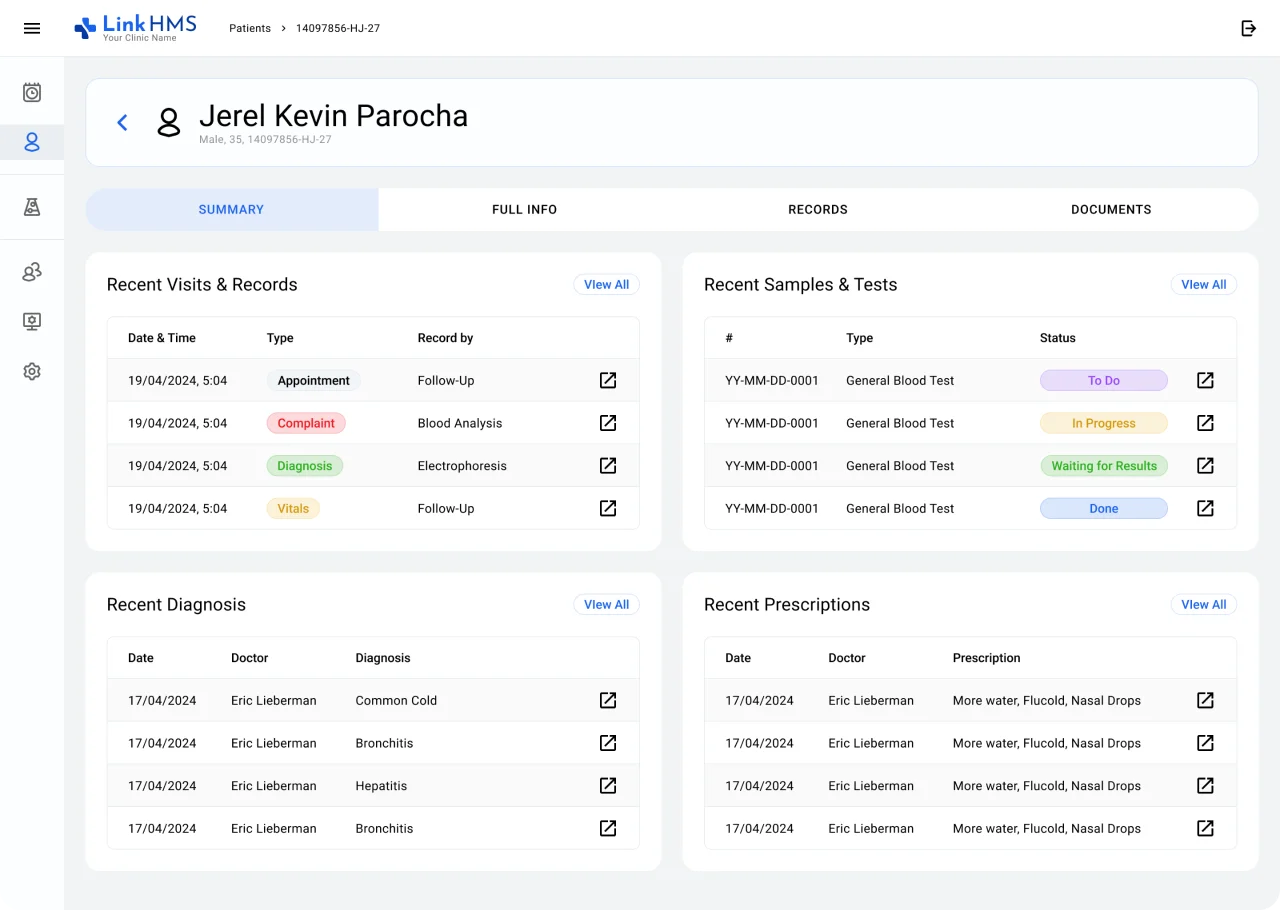
Task: Open the Hepatitis diagnosis entry
Action: tap(608, 785)
